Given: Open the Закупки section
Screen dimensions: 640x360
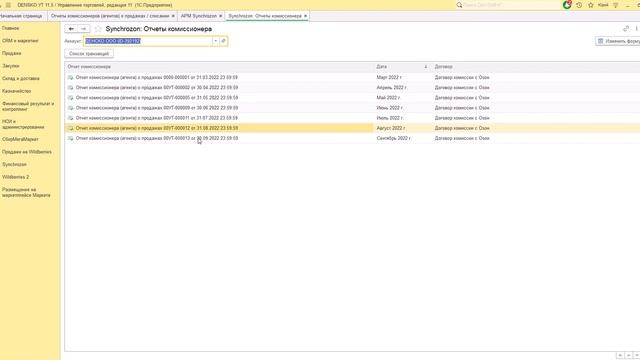Looking at the screenshot, I should coord(11,66).
